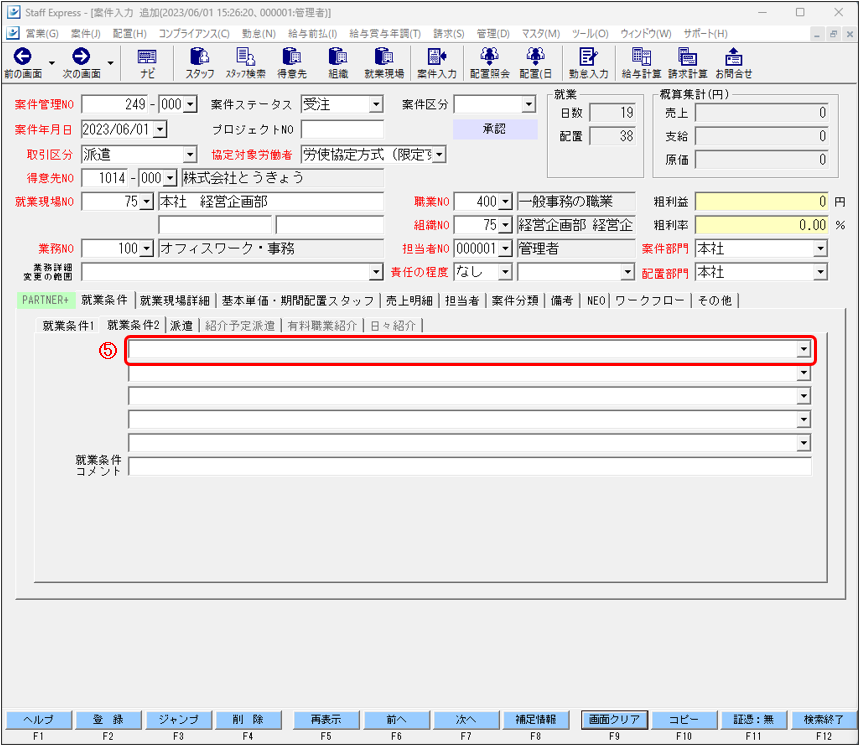Click the プロジェクトNO input field

pyautogui.click(x=342, y=130)
